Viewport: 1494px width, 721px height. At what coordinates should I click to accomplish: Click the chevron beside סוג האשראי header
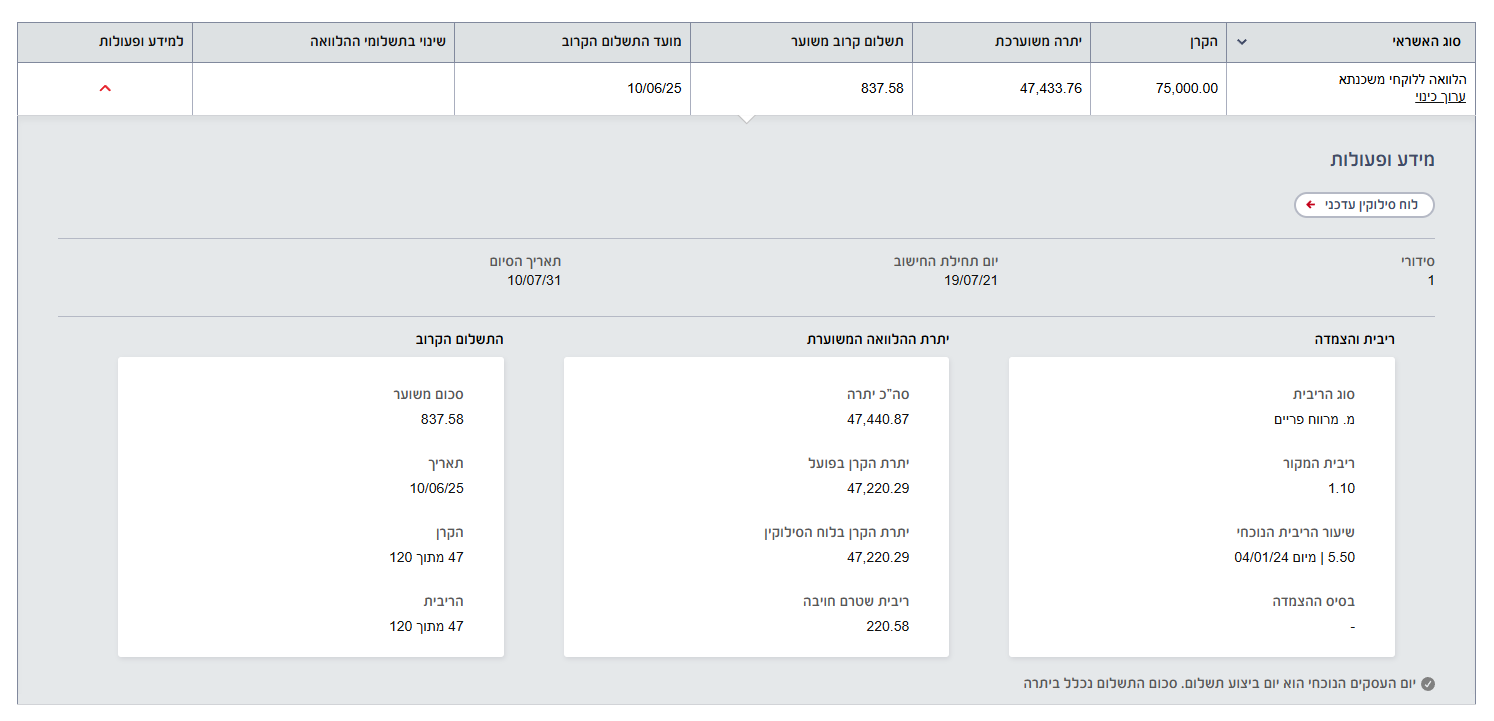pyautogui.click(x=1242, y=42)
